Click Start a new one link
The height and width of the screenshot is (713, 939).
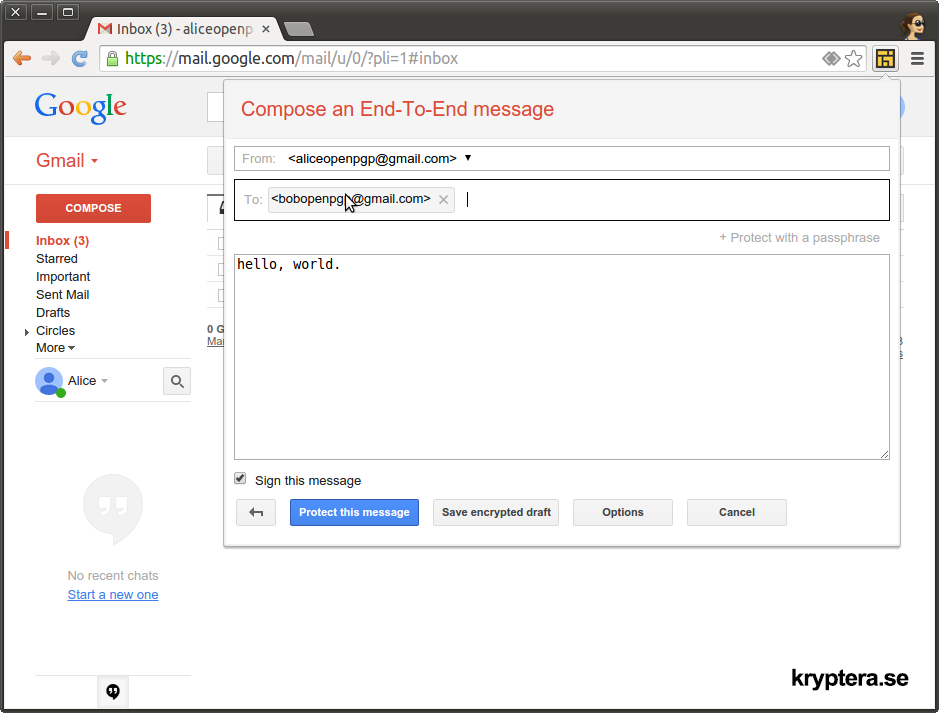(x=113, y=595)
